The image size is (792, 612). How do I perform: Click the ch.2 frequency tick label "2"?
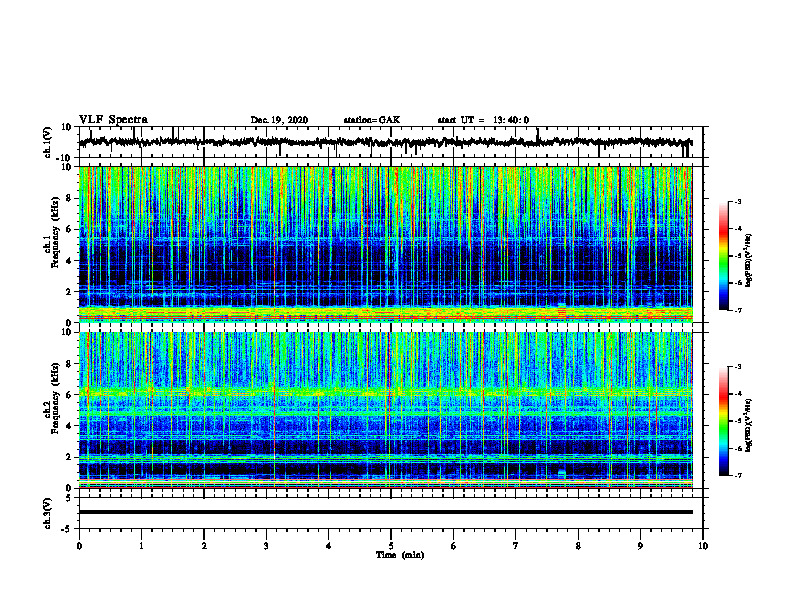click(x=70, y=457)
